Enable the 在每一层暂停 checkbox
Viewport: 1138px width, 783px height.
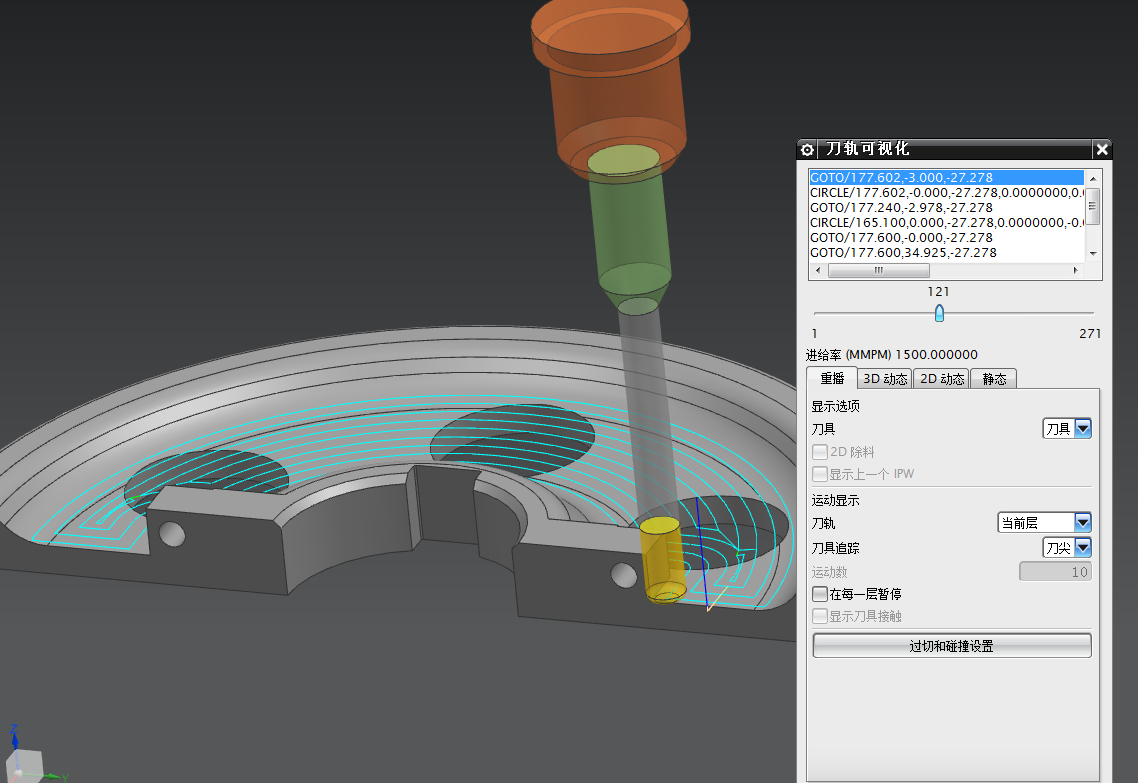tap(820, 594)
